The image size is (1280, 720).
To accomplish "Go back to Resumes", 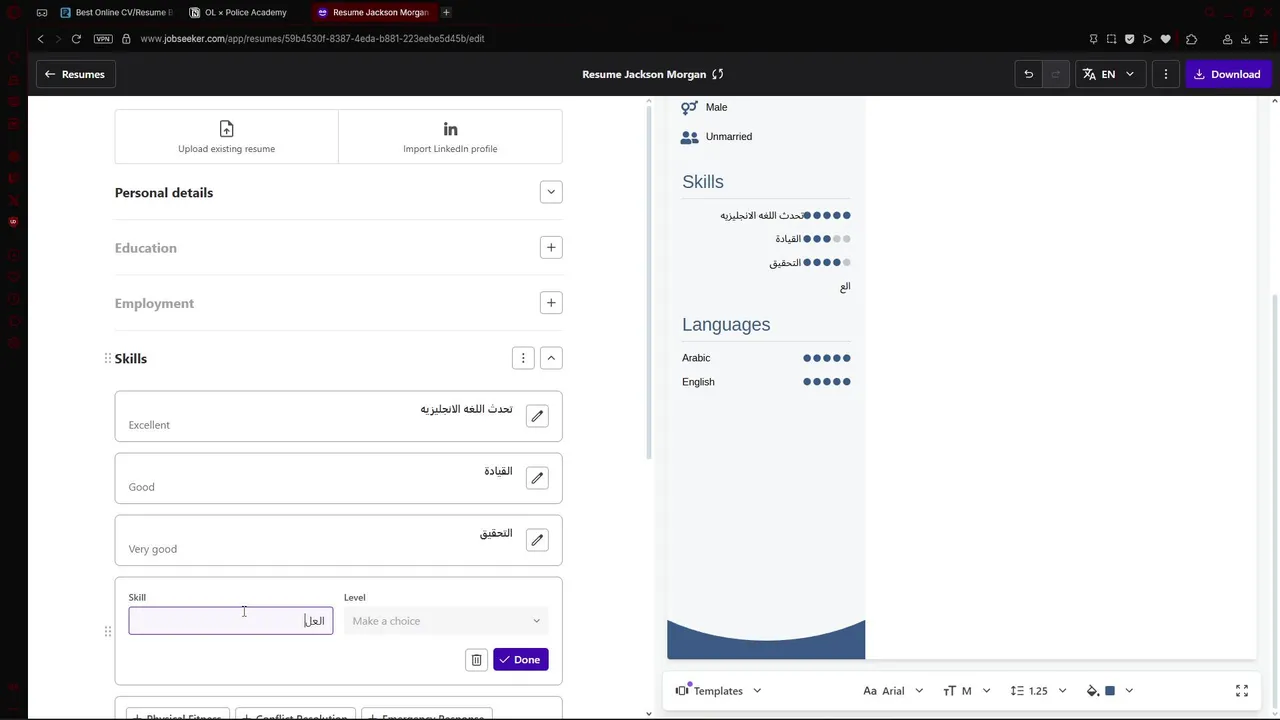I will pyautogui.click(x=74, y=74).
